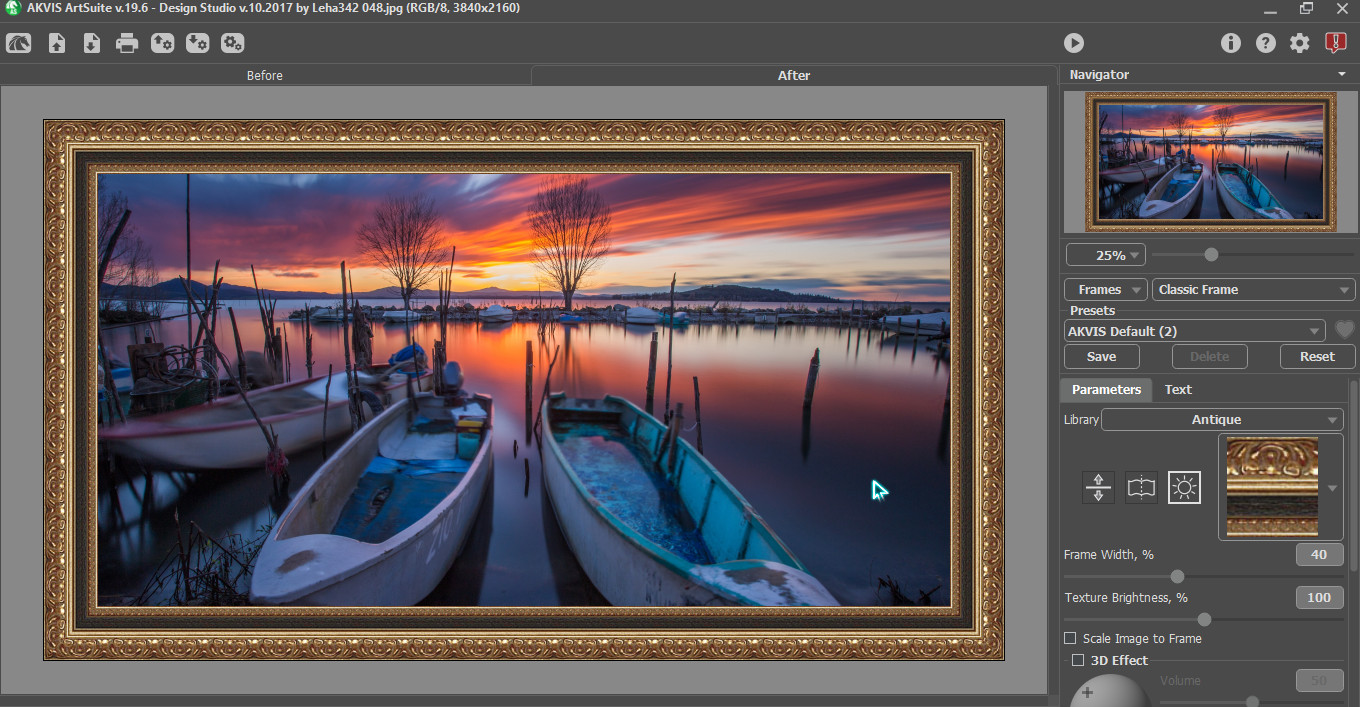The height and width of the screenshot is (707, 1360).
Task: Enable the 3D Effect checkbox
Action: click(1078, 660)
